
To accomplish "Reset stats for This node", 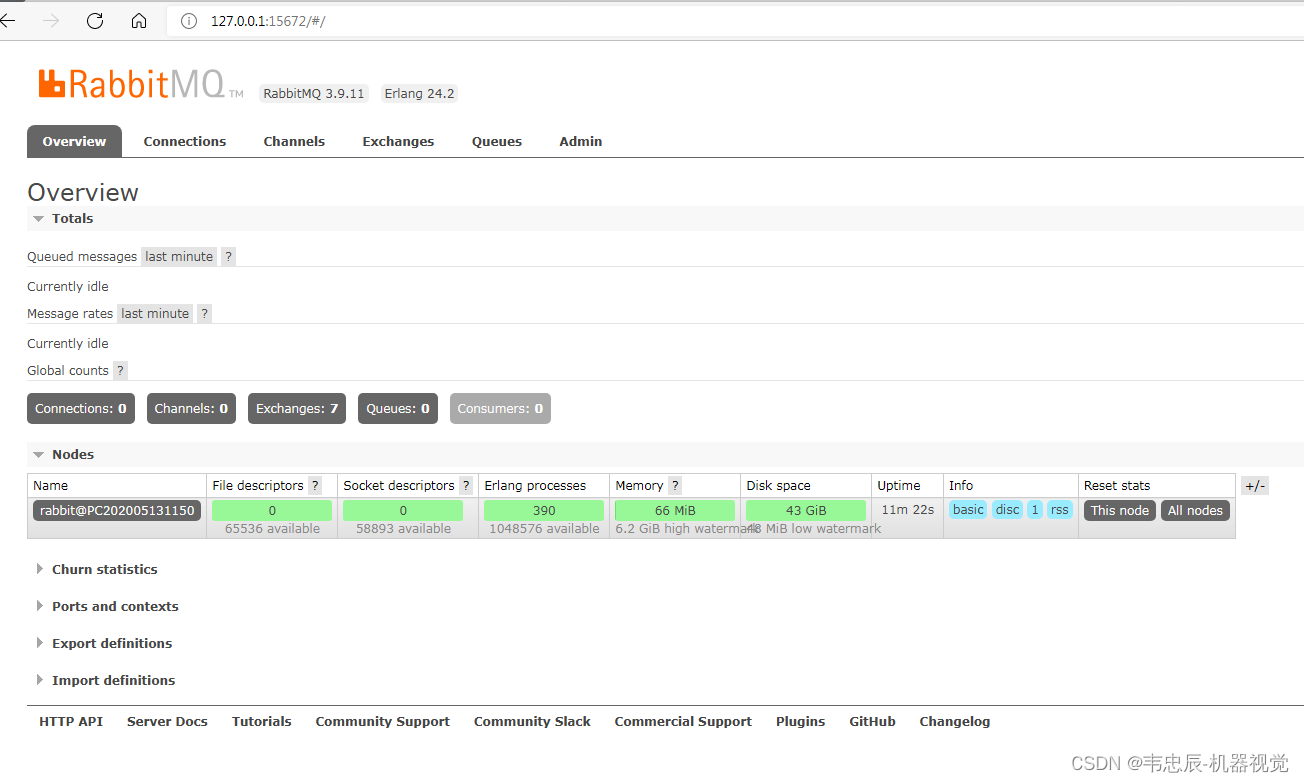I will tap(1120, 510).
